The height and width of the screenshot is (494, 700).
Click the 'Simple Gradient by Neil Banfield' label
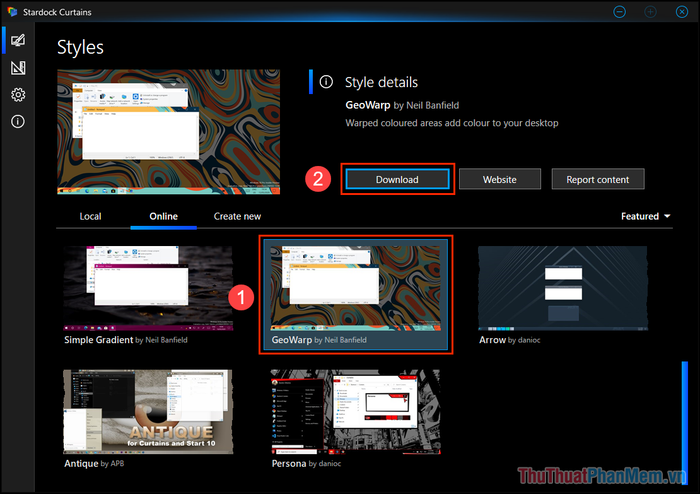coord(126,340)
